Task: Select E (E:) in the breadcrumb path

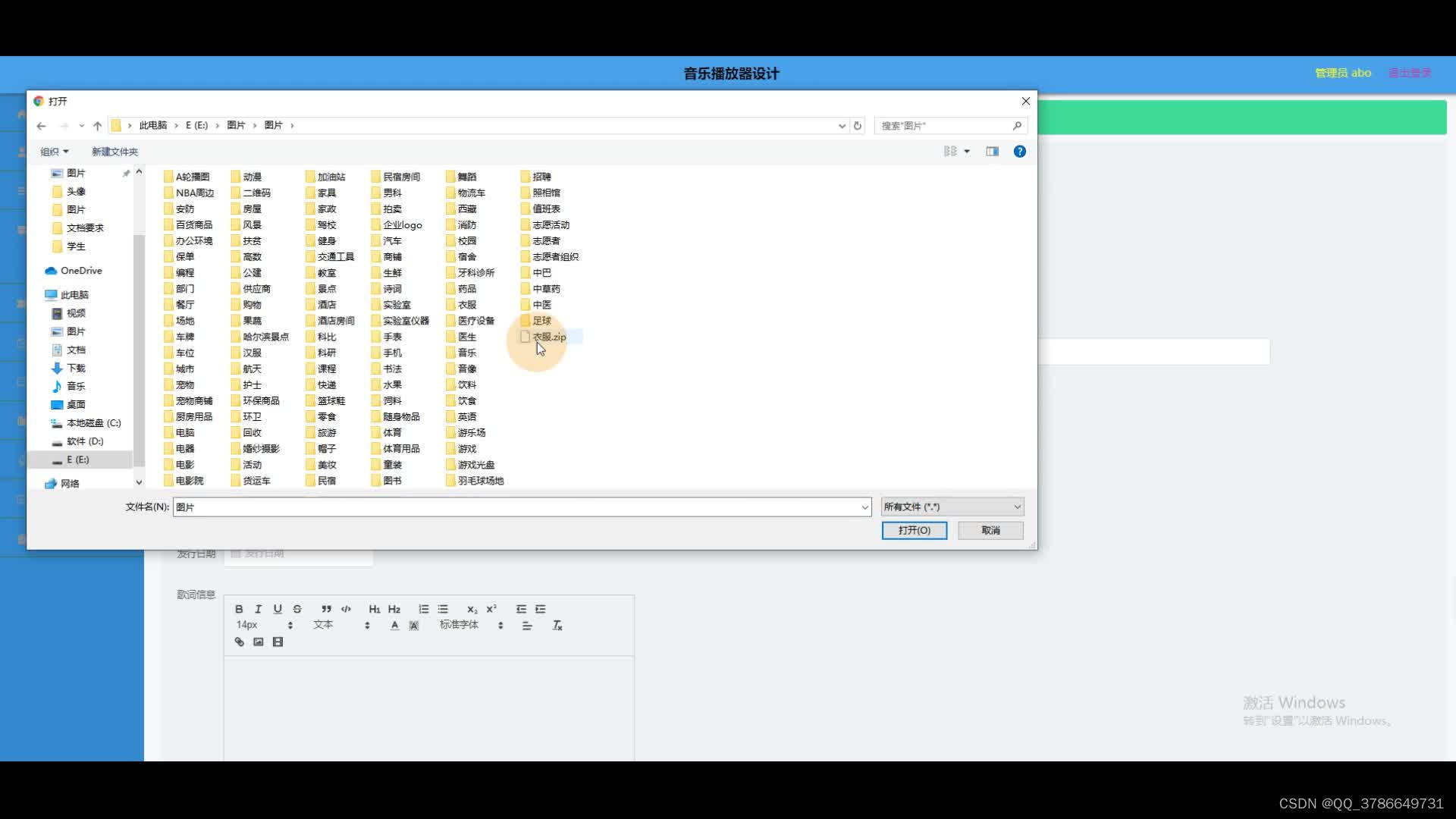Action: coord(196,125)
